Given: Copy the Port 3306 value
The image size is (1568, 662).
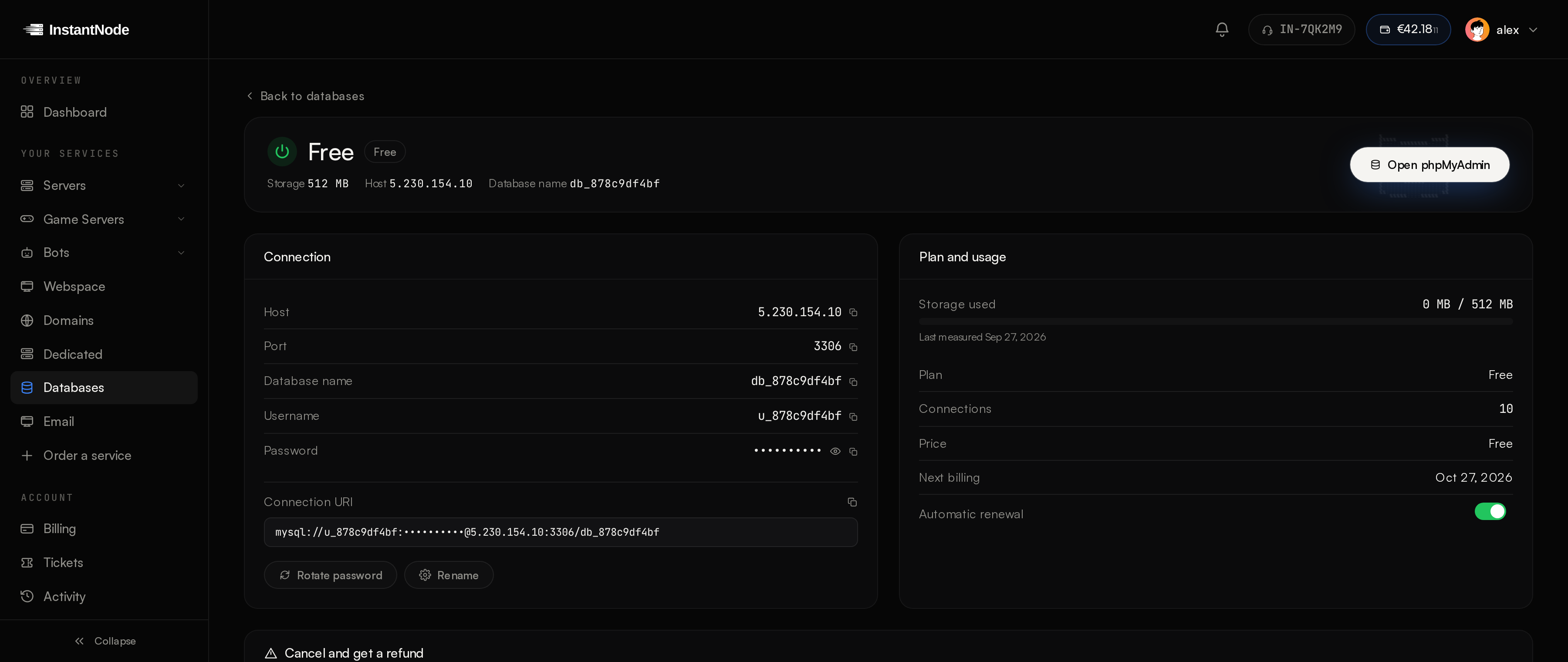Looking at the screenshot, I should point(853,347).
